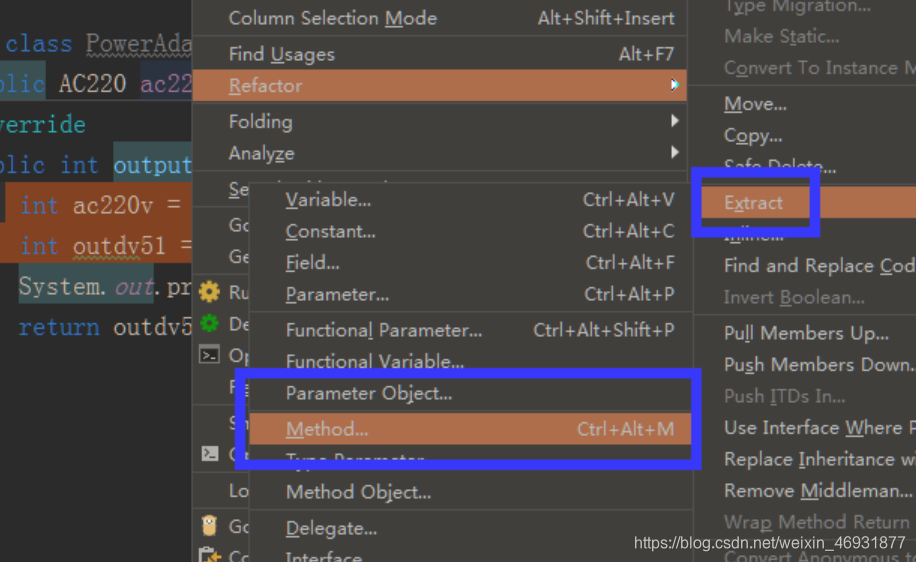Expand the Folding submenu arrow
The image size is (916, 562).
point(675,121)
